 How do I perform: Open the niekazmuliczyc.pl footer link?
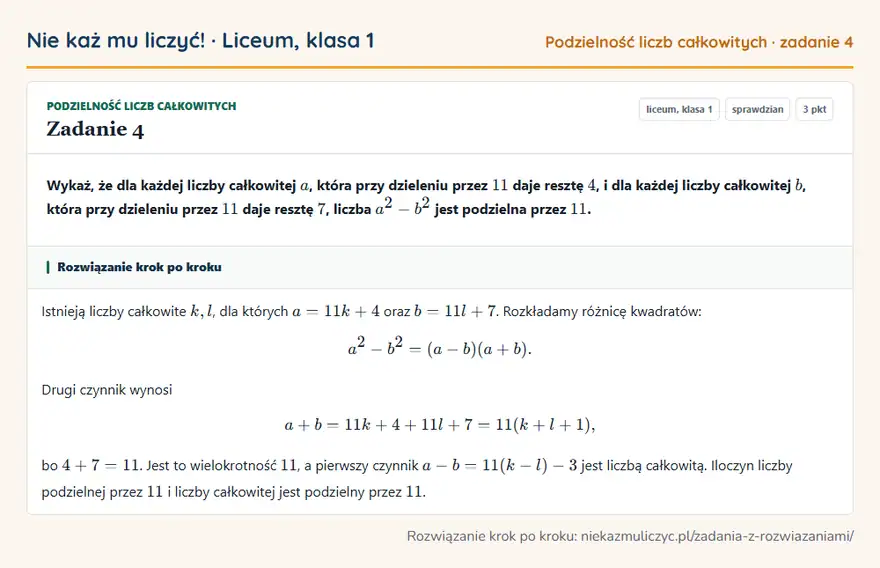tap(717, 536)
